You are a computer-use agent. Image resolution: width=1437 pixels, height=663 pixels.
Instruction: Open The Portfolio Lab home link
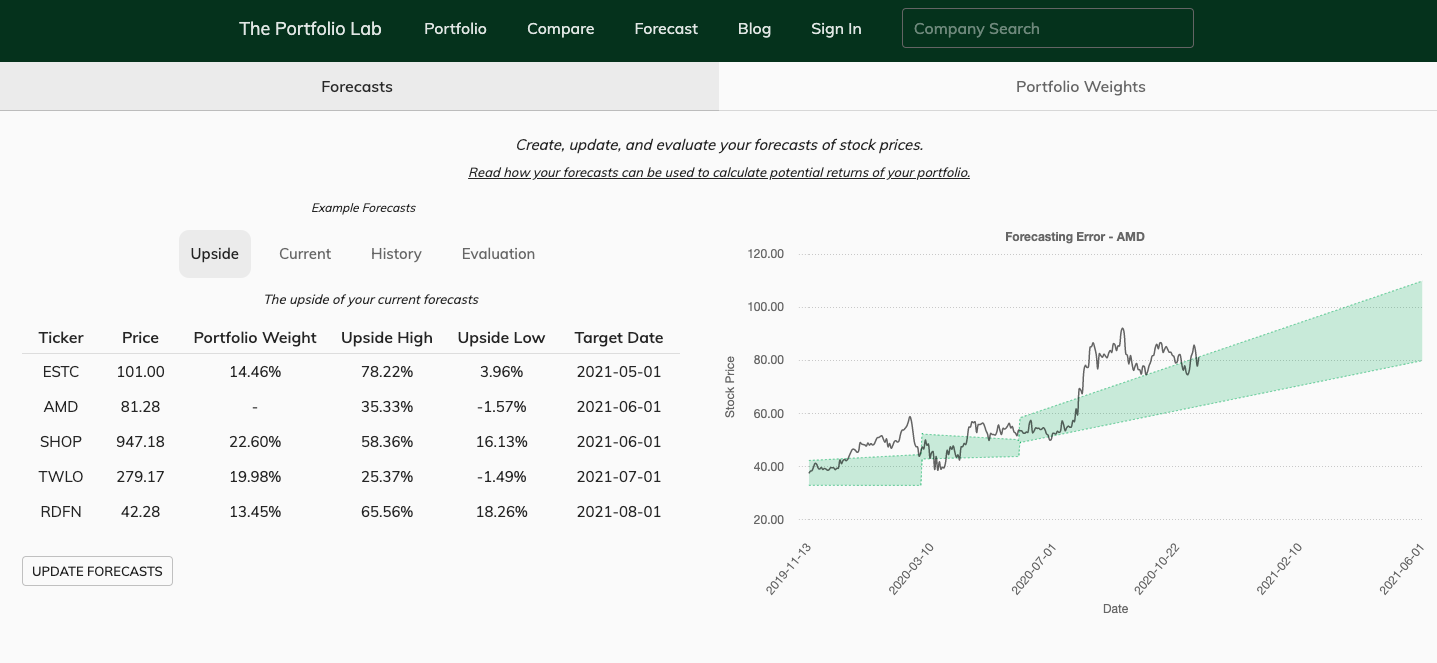coord(310,29)
